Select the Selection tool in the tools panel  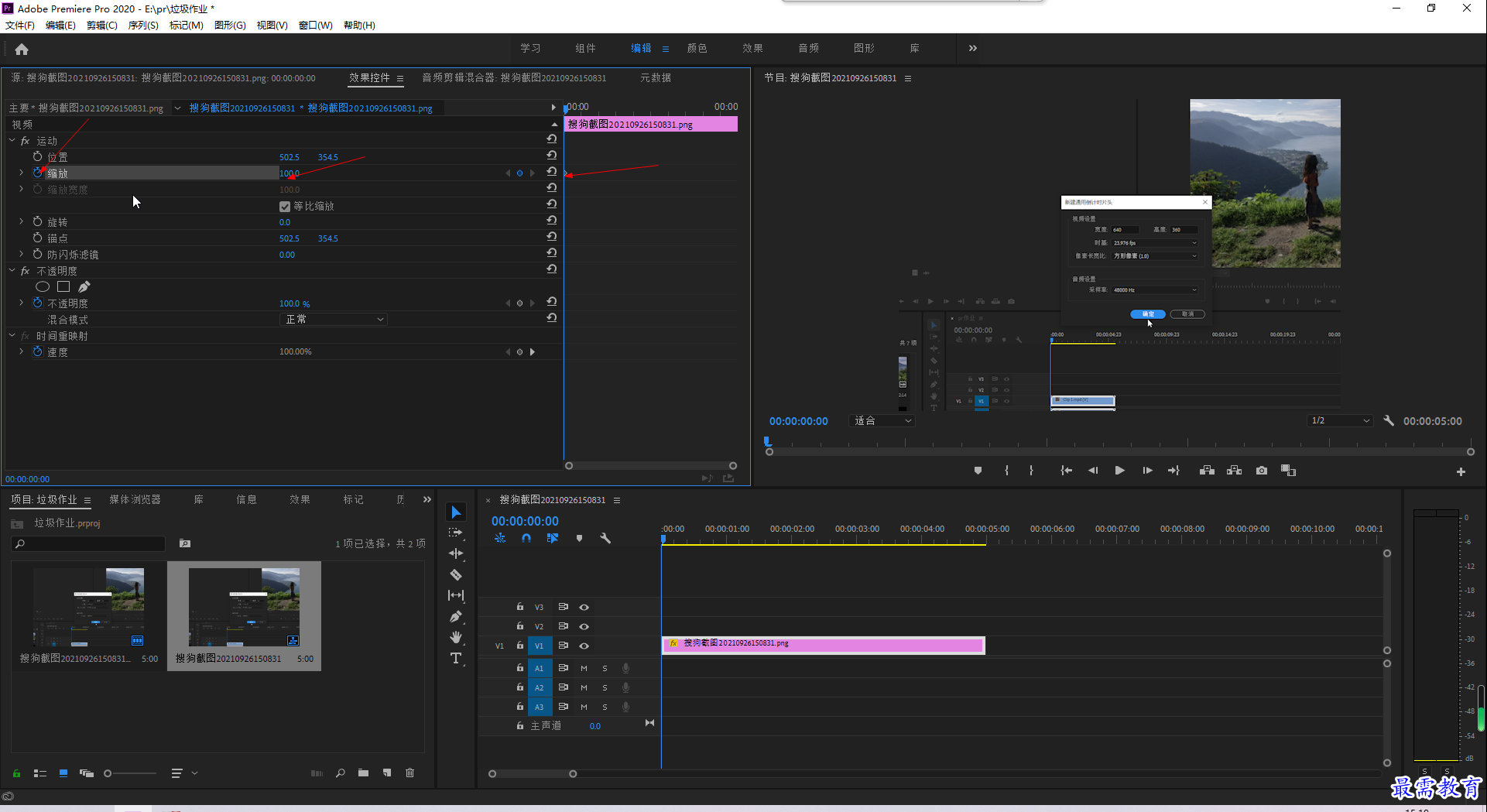click(456, 512)
